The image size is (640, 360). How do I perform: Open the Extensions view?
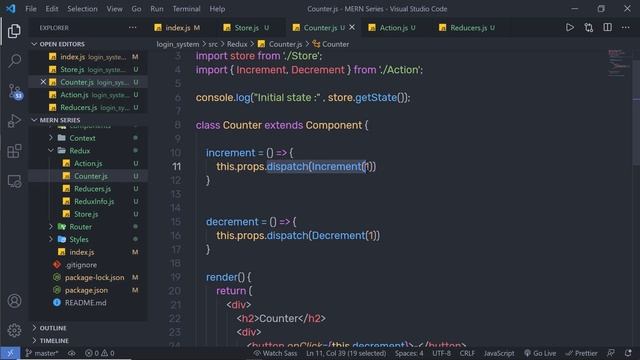(x=14, y=151)
